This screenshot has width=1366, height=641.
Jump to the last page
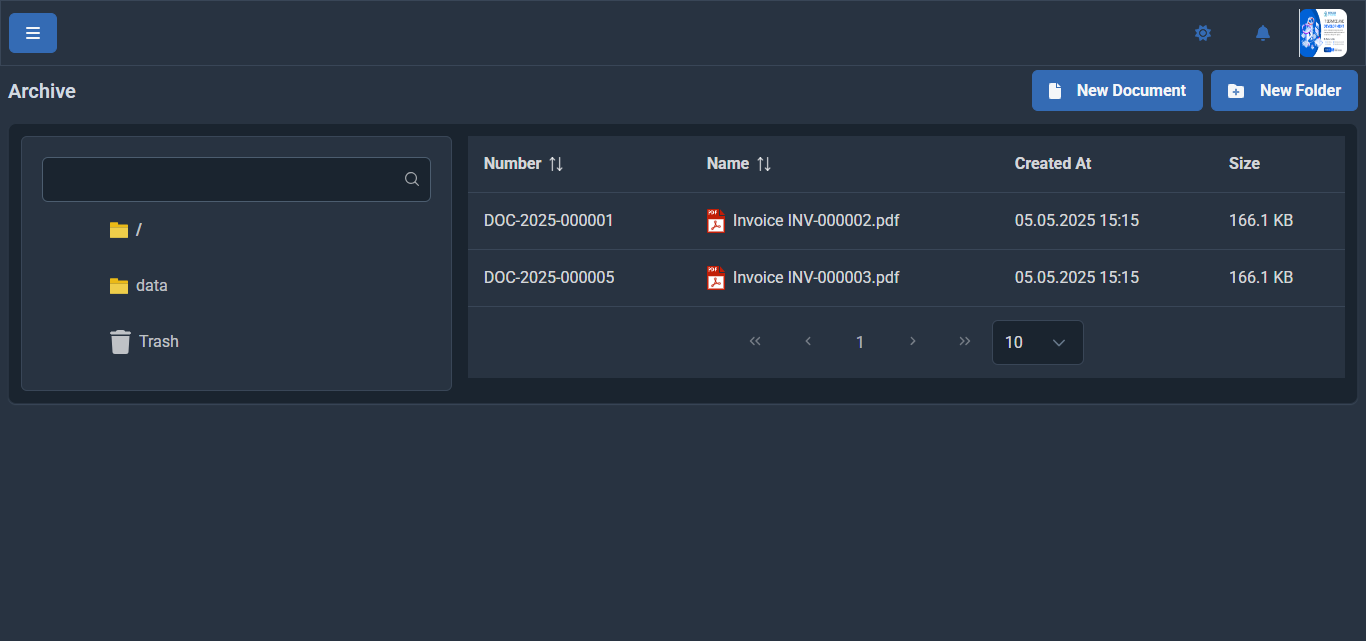(x=964, y=342)
